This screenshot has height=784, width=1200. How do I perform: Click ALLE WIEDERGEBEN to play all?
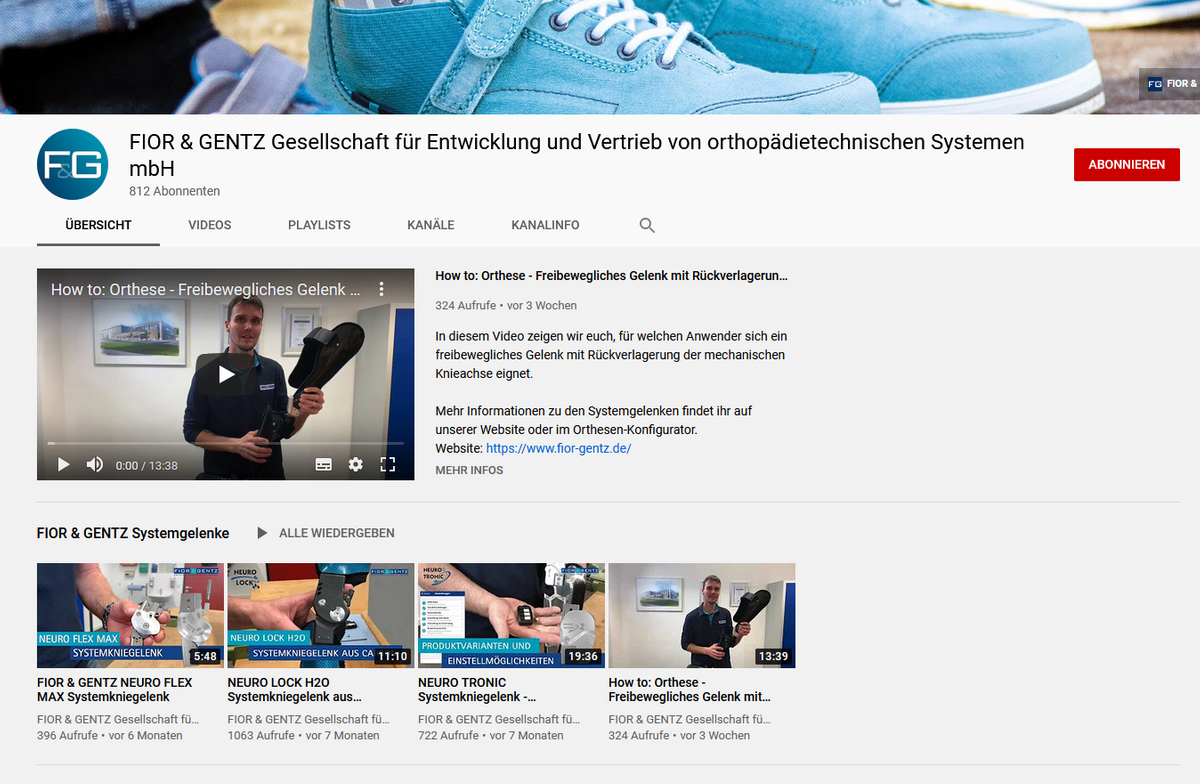pos(326,533)
